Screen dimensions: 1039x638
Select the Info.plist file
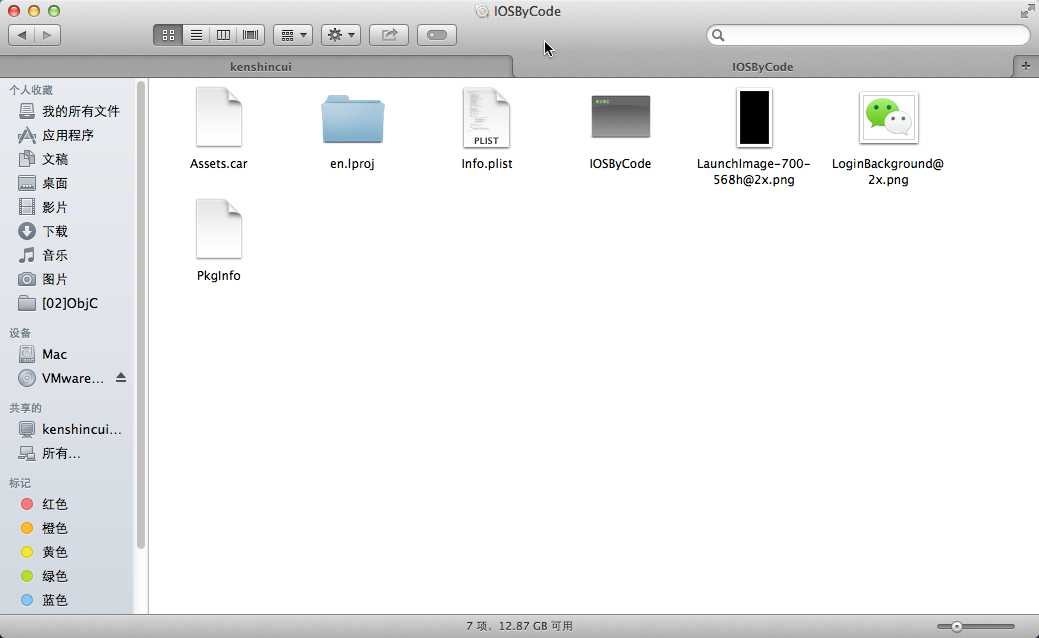[x=486, y=129]
